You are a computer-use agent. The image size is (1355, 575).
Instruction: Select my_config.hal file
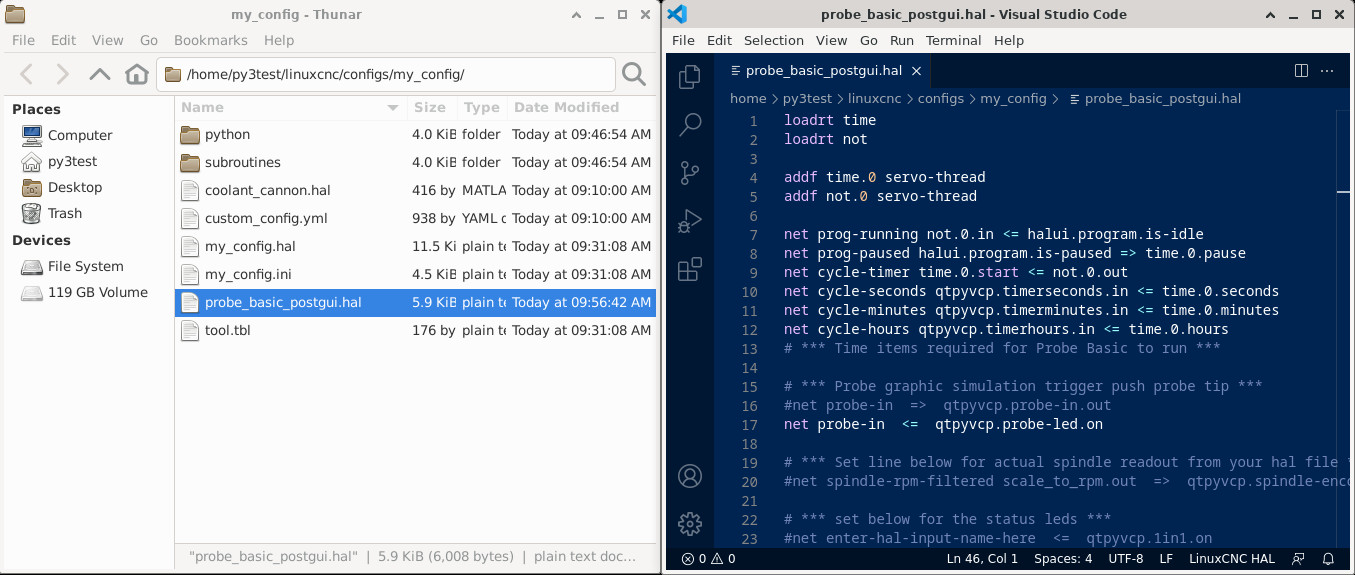415,246
